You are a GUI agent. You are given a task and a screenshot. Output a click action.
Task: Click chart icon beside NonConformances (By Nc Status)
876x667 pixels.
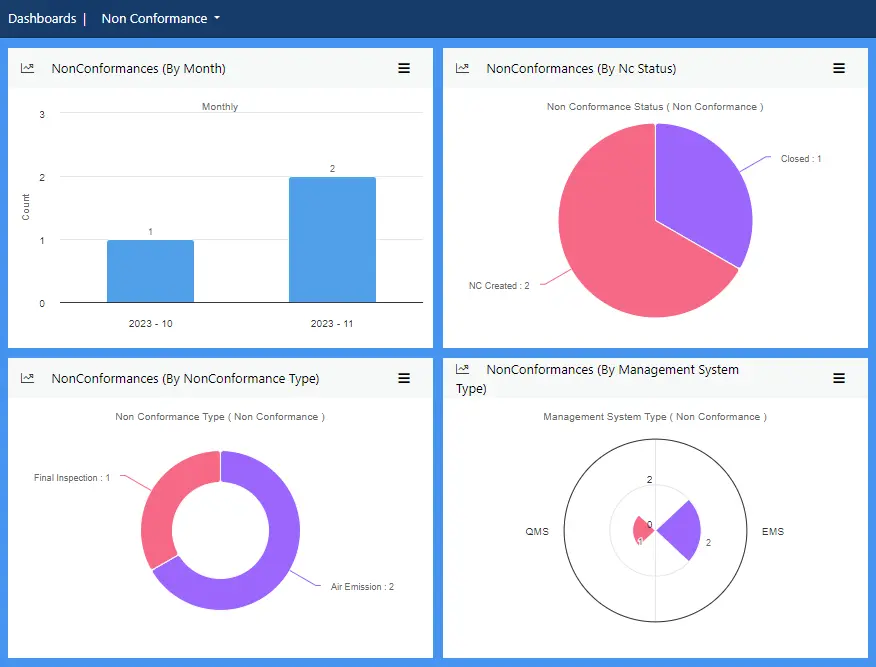pyautogui.click(x=462, y=68)
